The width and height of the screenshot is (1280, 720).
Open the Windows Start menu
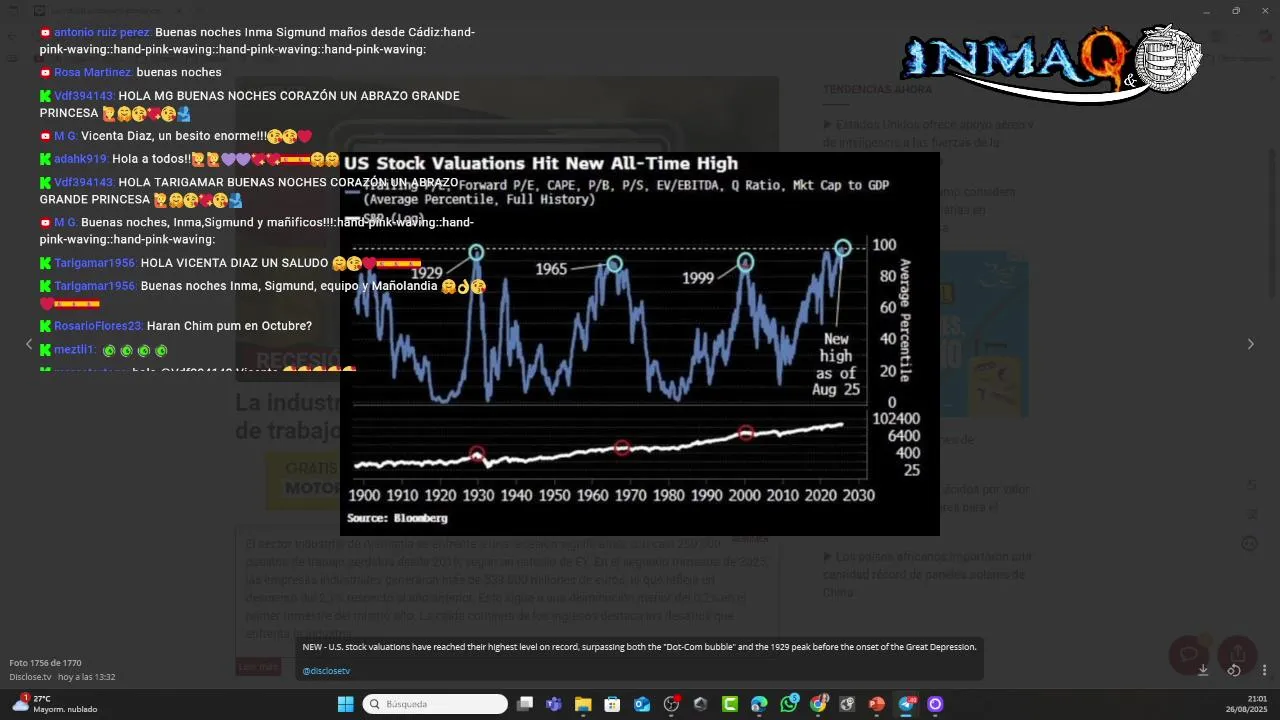(345, 704)
